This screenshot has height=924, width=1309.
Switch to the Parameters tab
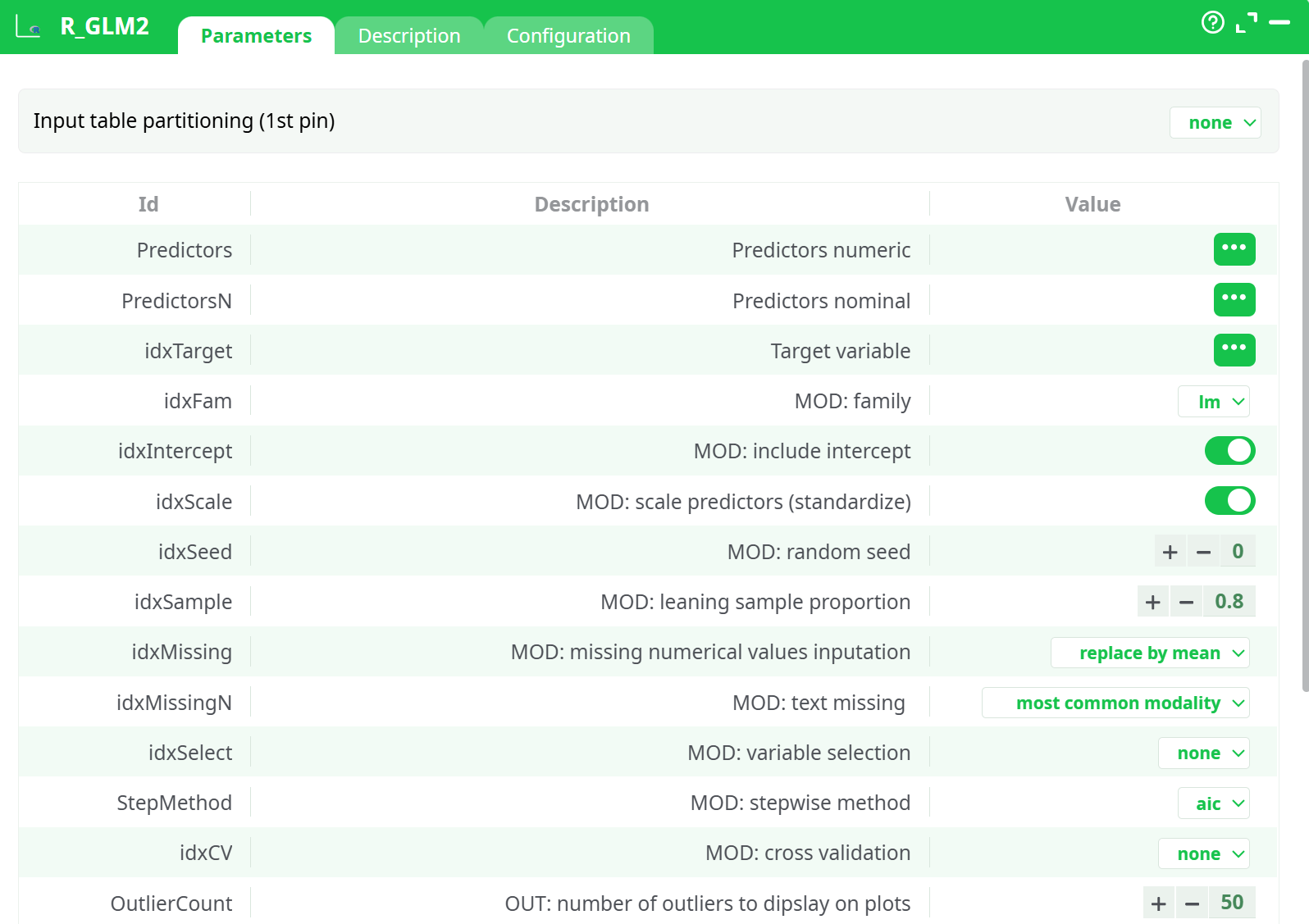(x=256, y=36)
